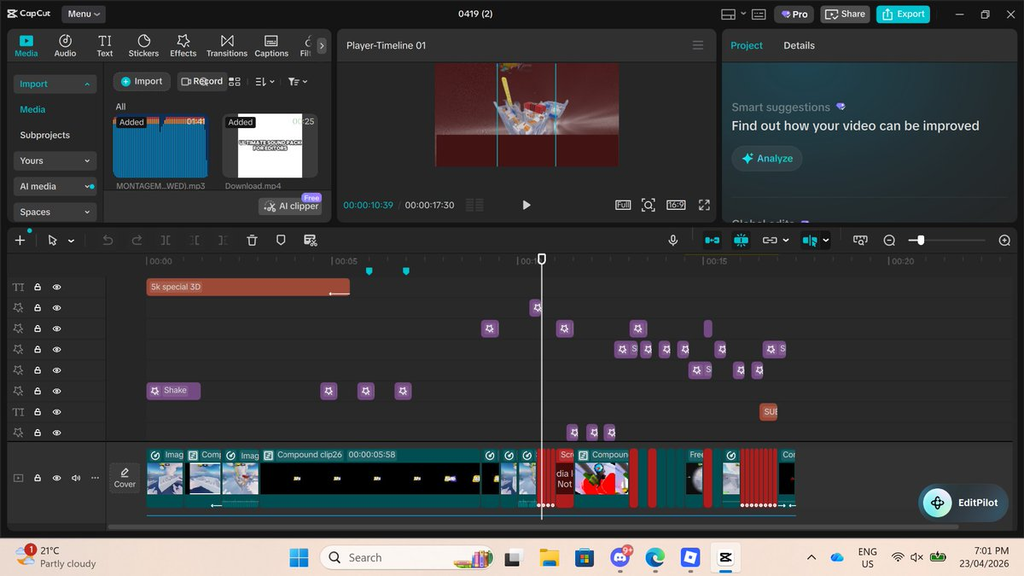This screenshot has height=576, width=1024.
Task: Toggle auto snapping in timeline
Action: pyautogui.click(x=741, y=240)
